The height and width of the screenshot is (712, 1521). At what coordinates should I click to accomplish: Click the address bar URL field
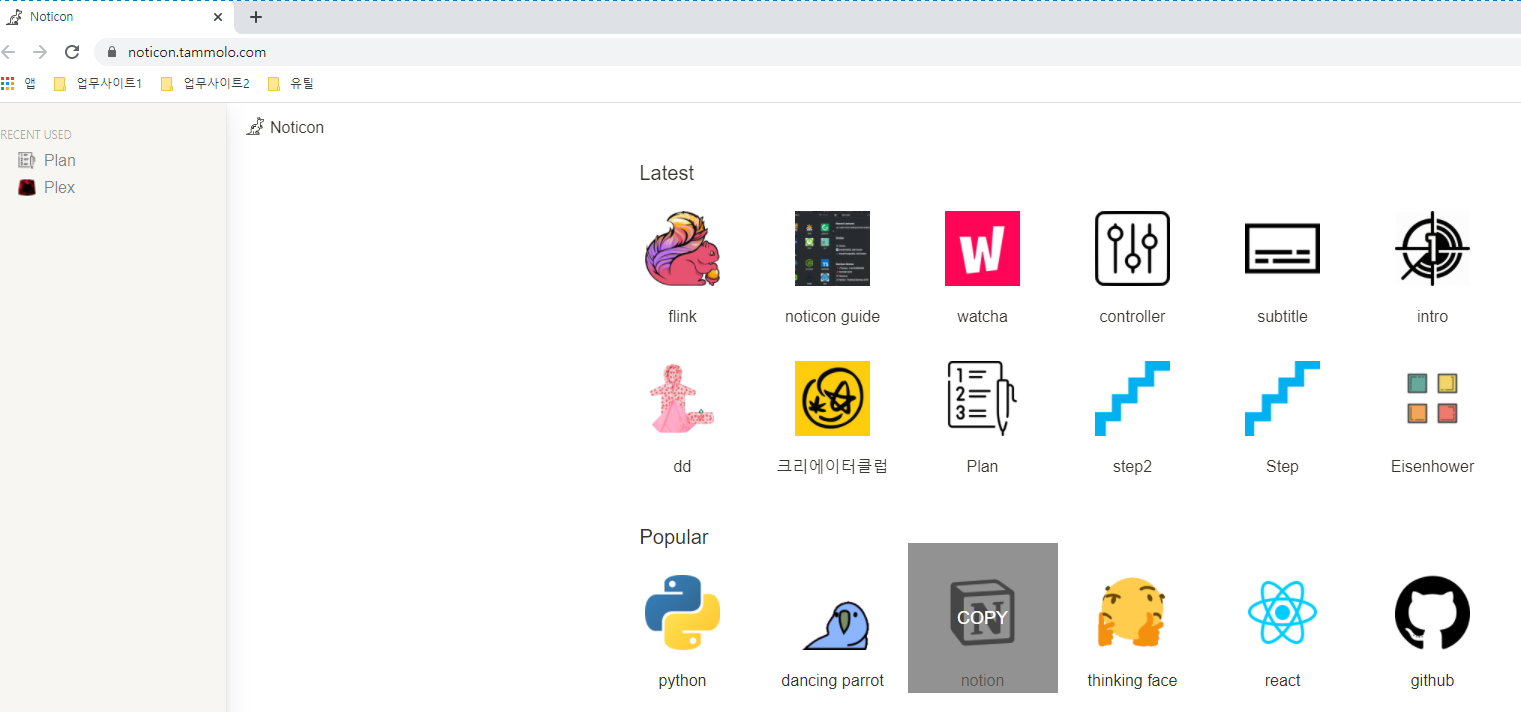(807, 52)
